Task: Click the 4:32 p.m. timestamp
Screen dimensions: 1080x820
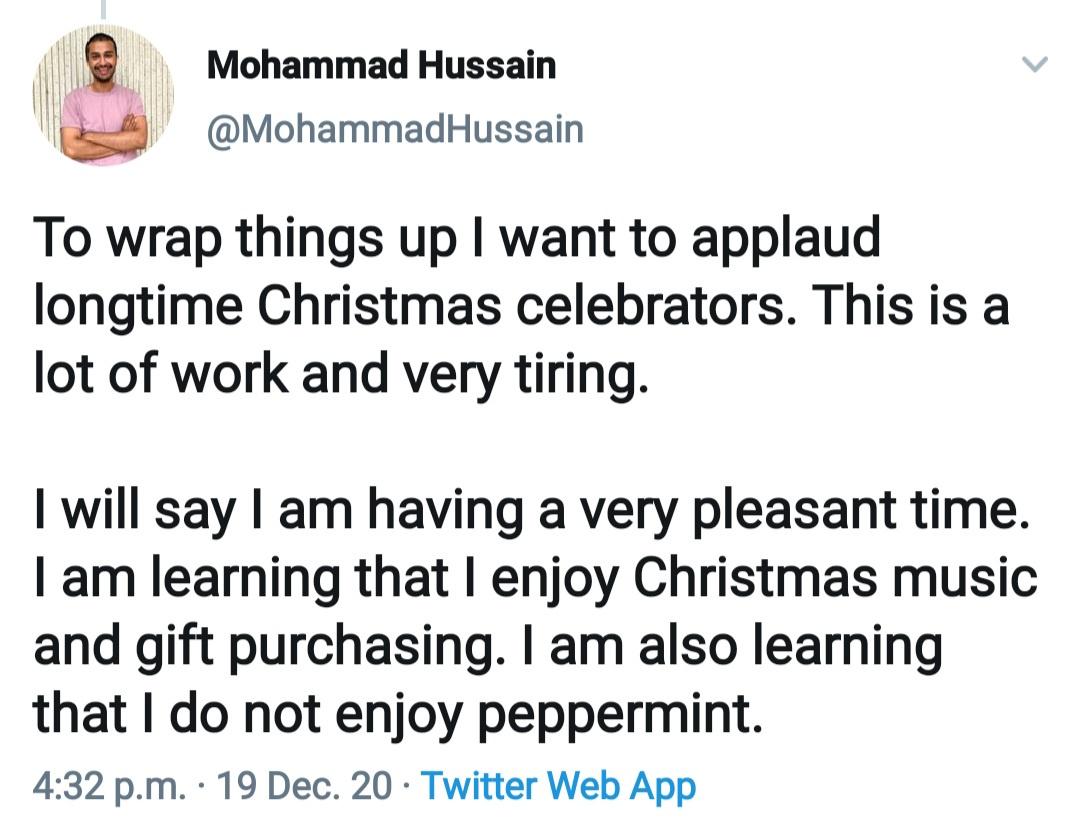Action: 109,786
